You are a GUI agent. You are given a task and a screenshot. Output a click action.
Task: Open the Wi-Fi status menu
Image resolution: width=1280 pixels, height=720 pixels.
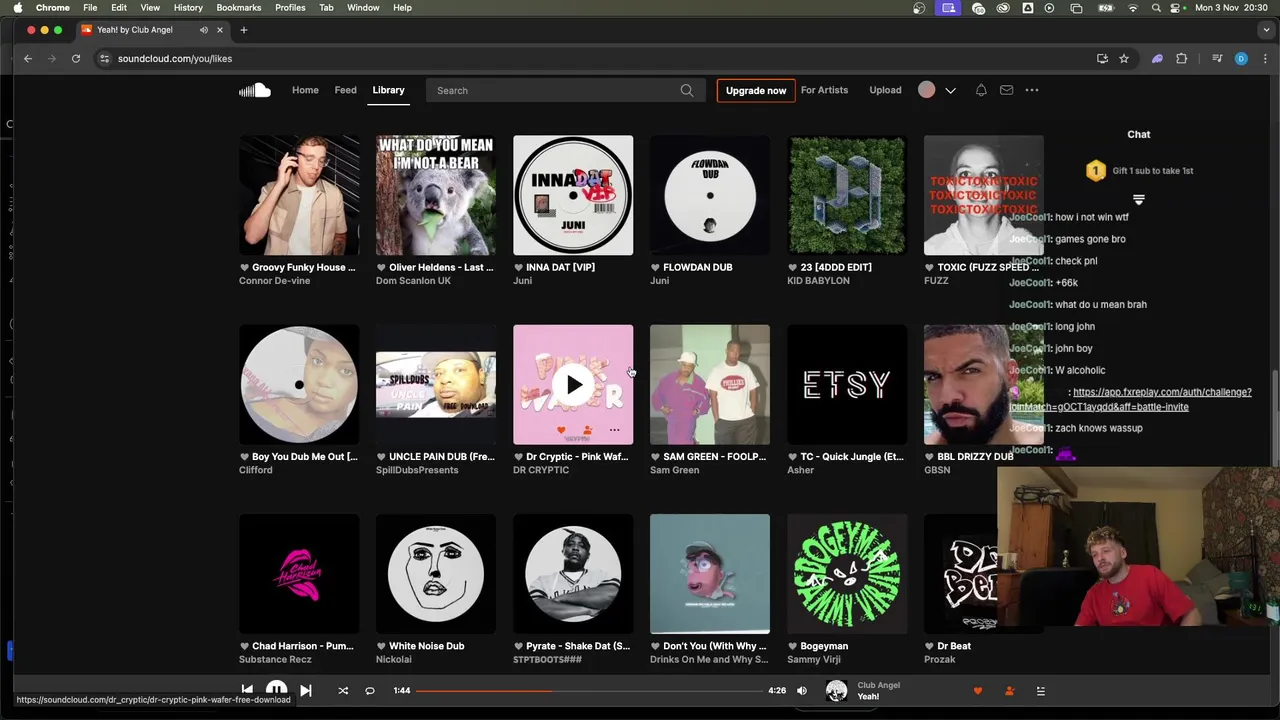pyautogui.click(x=1132, y=7)
